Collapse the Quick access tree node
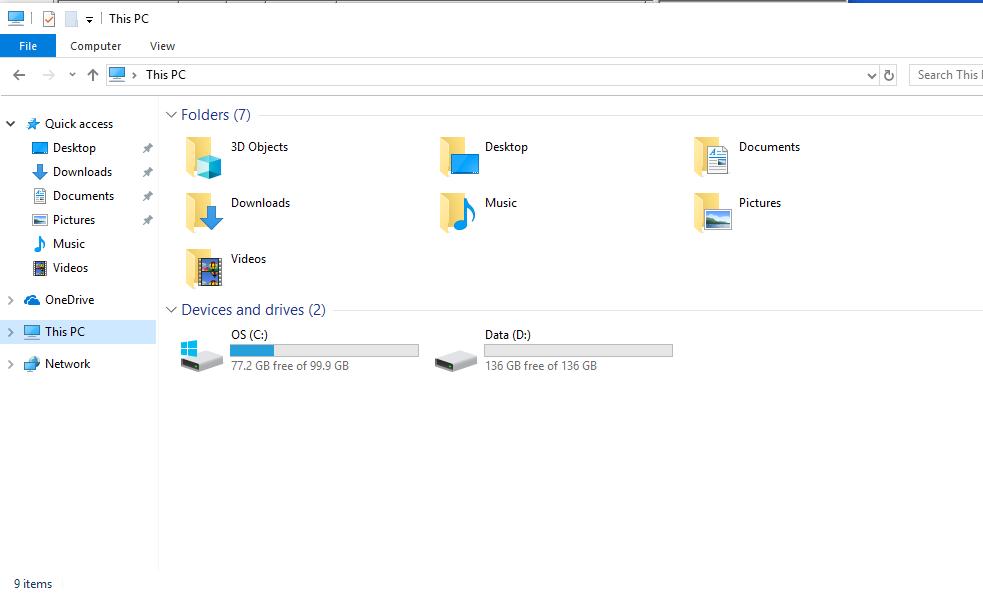Screen dimensions: 983x594 (x=11, y=124)
